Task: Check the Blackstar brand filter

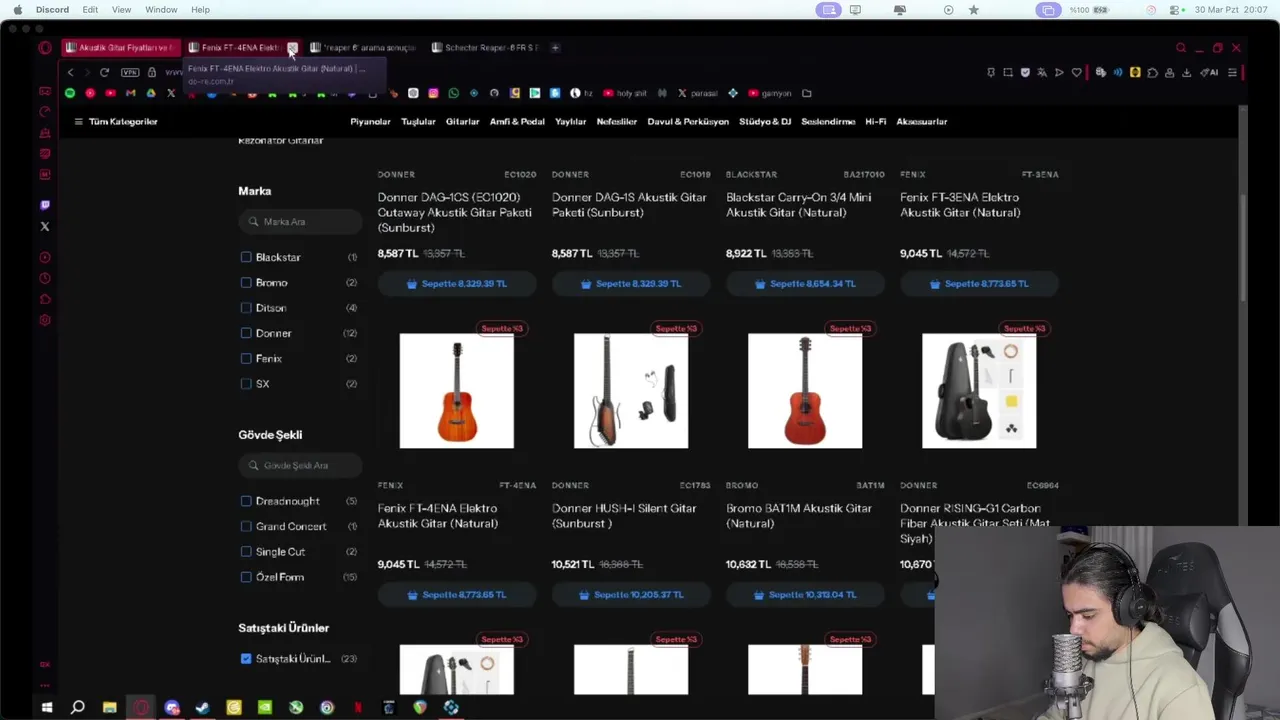Action: click(246, 257)
